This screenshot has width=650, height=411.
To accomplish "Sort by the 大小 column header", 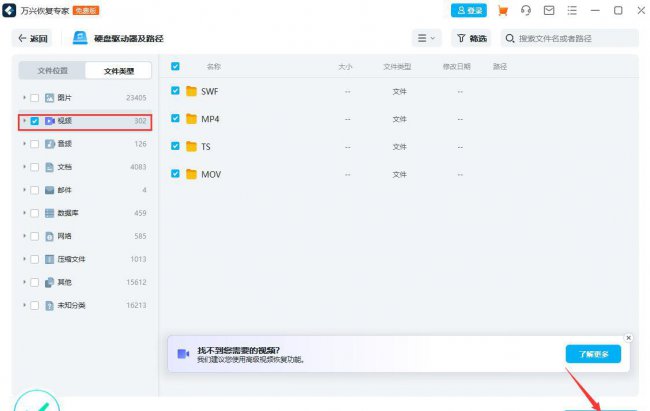I will pos(345,66).
